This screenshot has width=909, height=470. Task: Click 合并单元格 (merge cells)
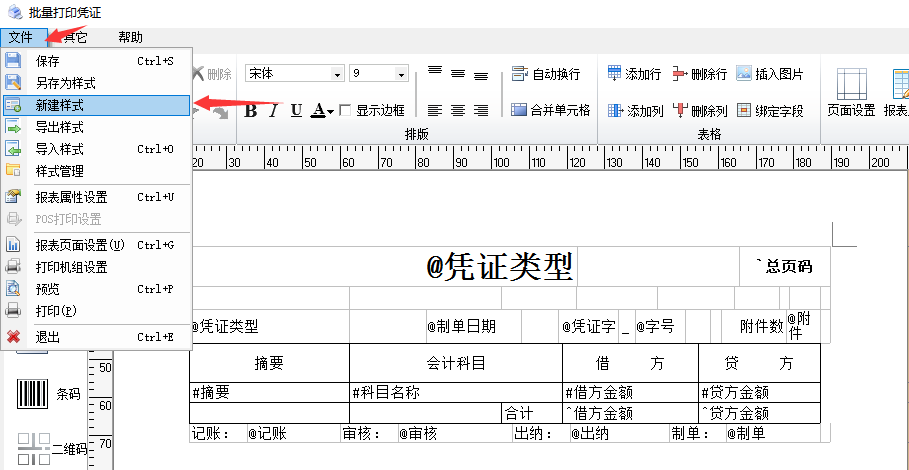coord(550,110)
